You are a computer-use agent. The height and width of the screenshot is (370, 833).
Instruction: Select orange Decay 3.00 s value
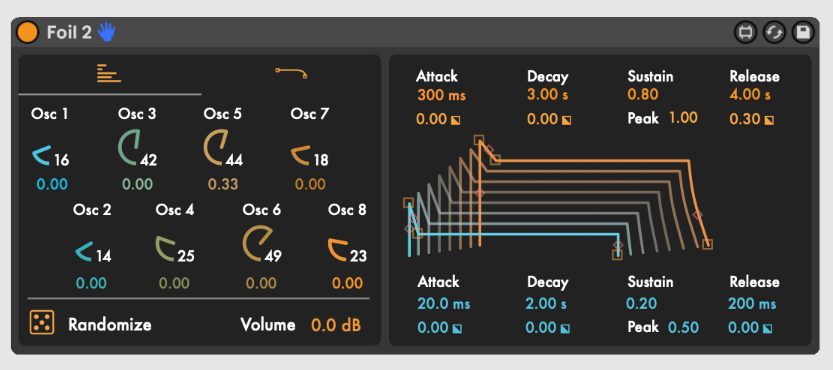tap(547, 95)
